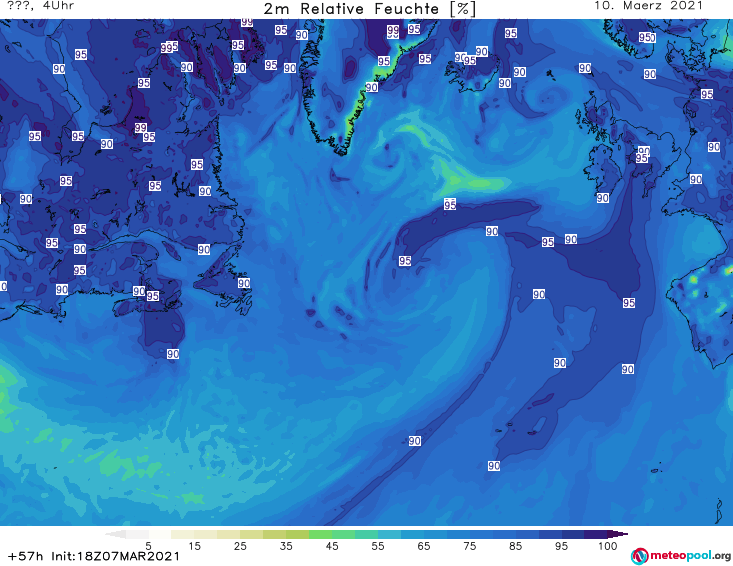Click the pale grey arrow tip starting the colorbar
The image size is (733, 566).
pos(115,534)
